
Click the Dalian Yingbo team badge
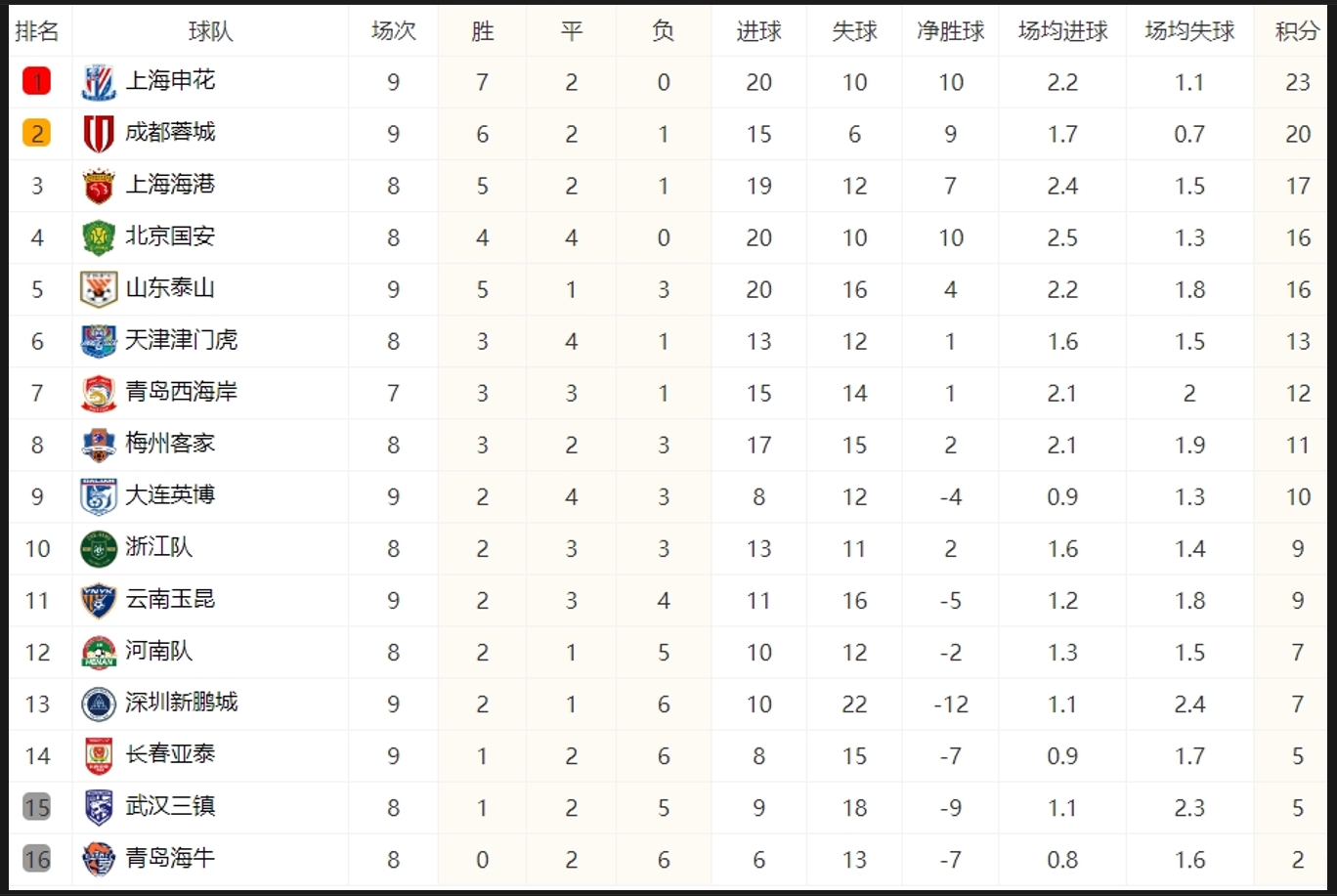pyautogui.click(x=99, y=497)
